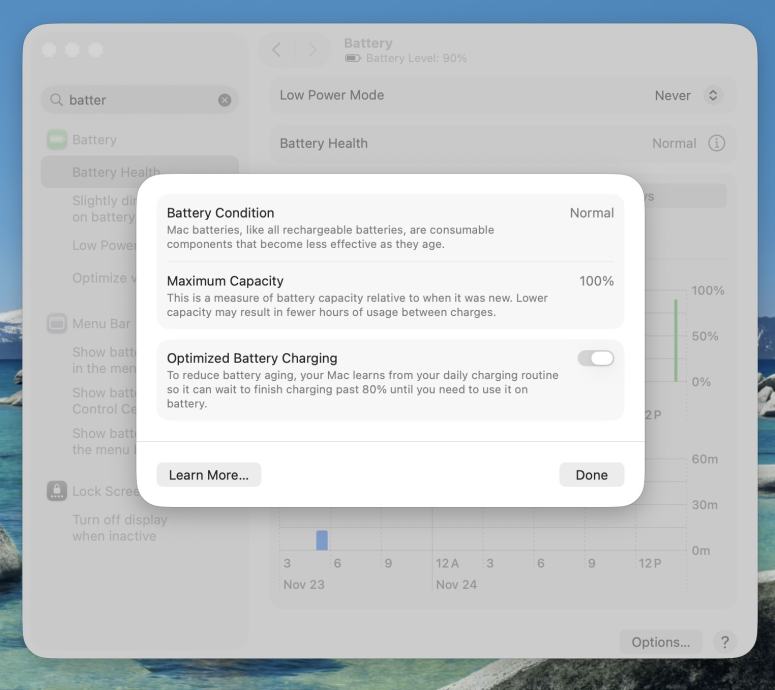Click the 'Low Power Mode' row label
The image size is (775, 690).
tap(332, 95)
